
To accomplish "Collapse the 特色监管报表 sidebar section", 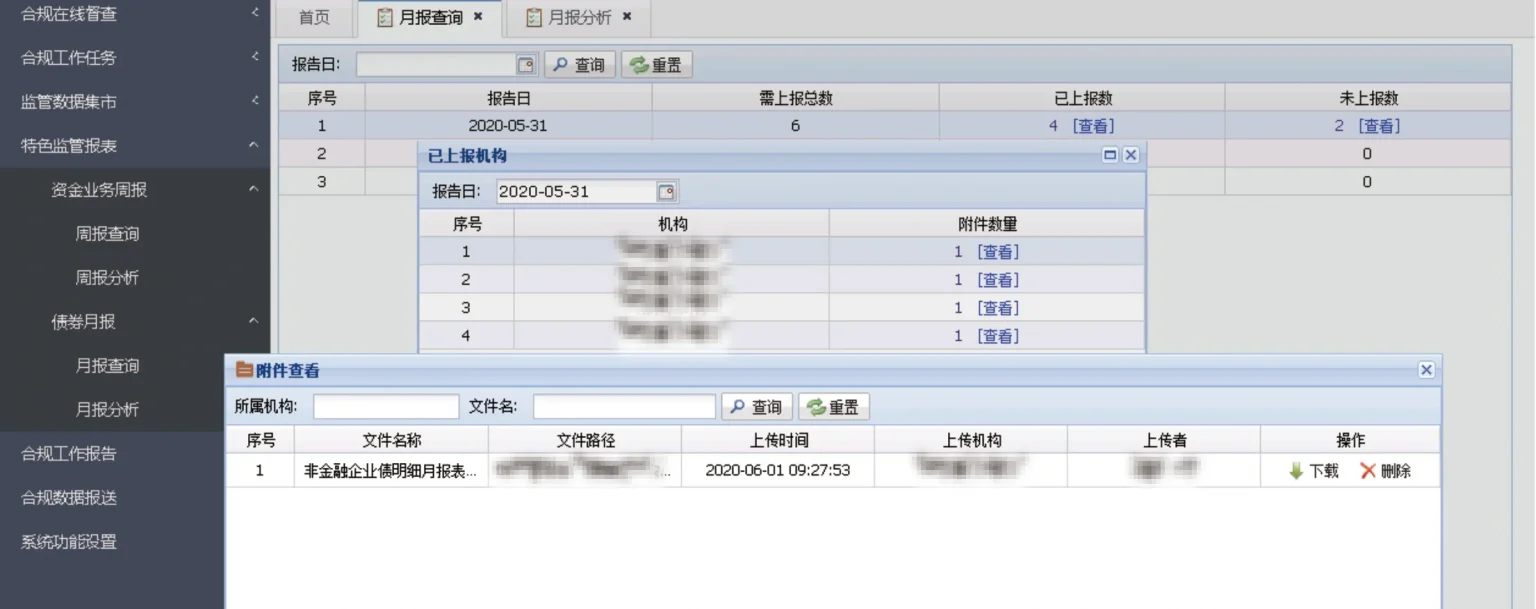I will pos(254,146).
